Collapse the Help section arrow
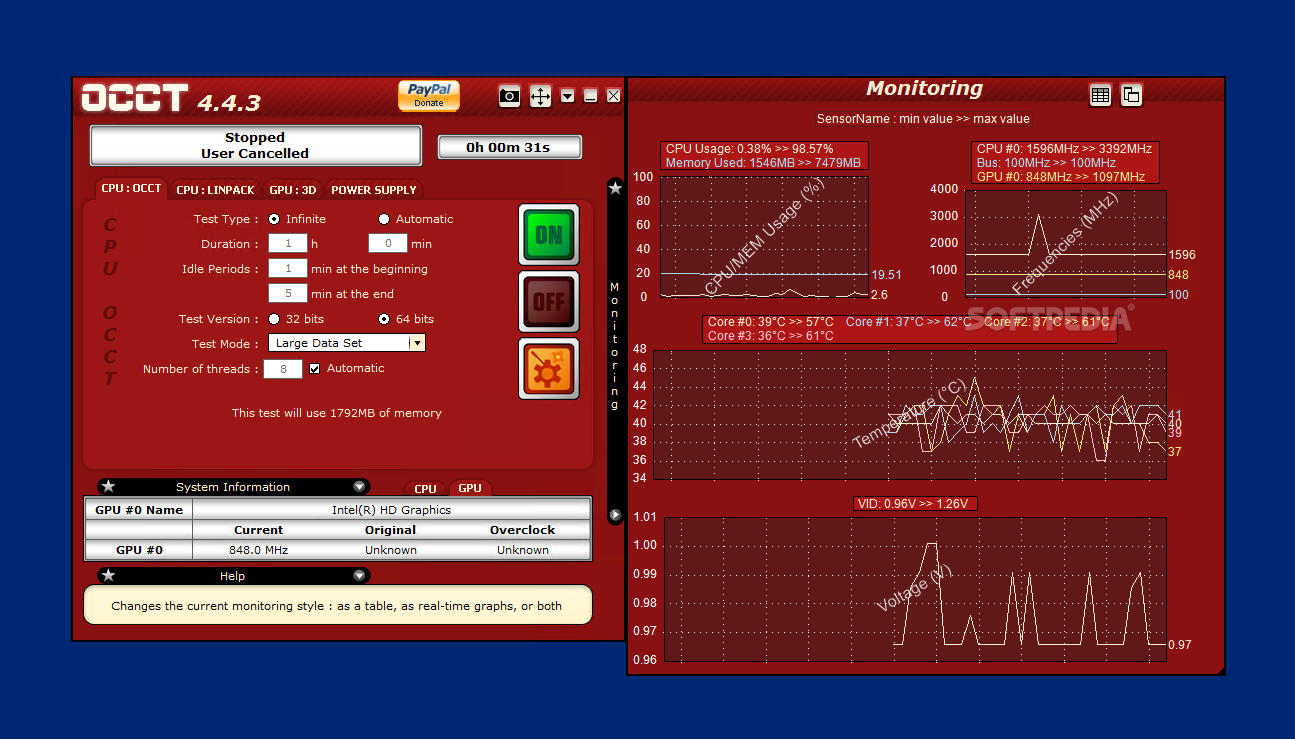 tap(359, 576)
